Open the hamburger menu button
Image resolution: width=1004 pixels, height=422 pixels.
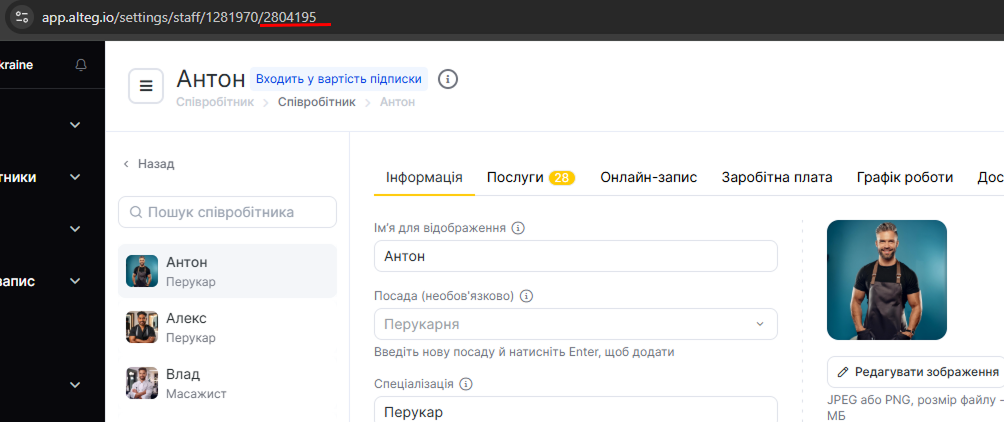pyautogui.click(x=146, y=86)
